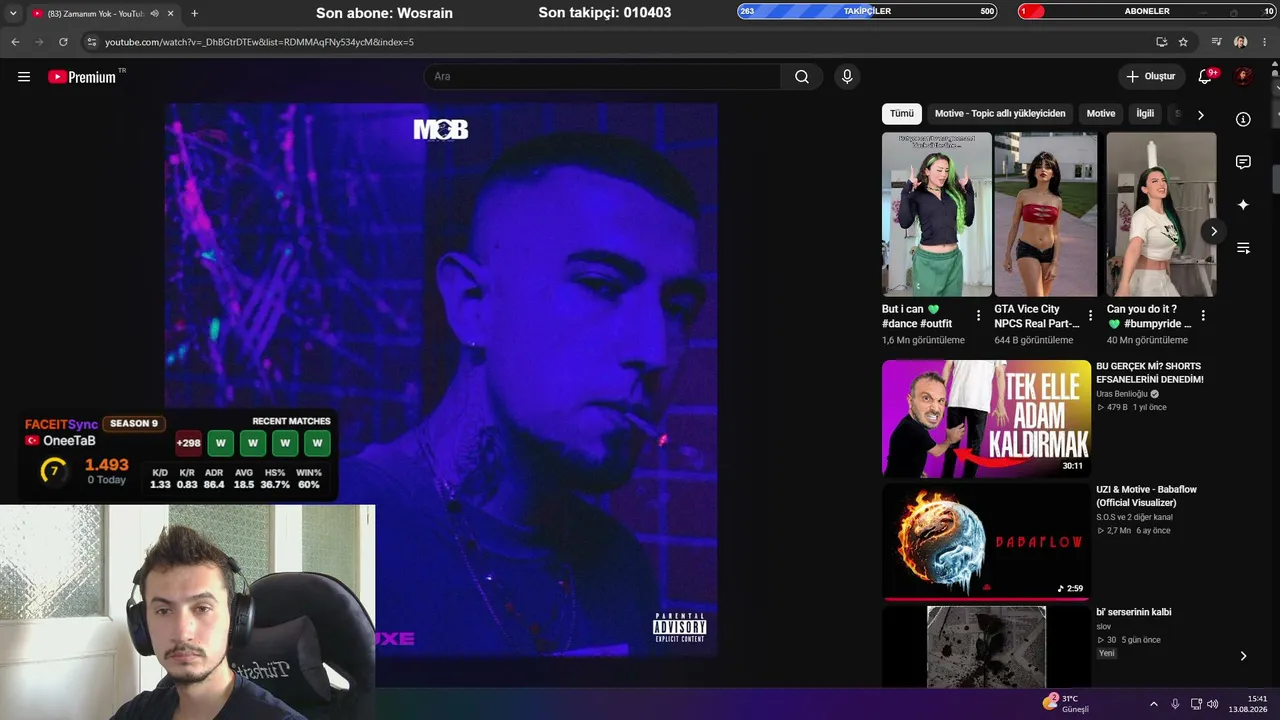Open a new browser tab
Viewport: 1280px width, 720px height.
pyautogui.click(x=194, y=13)
